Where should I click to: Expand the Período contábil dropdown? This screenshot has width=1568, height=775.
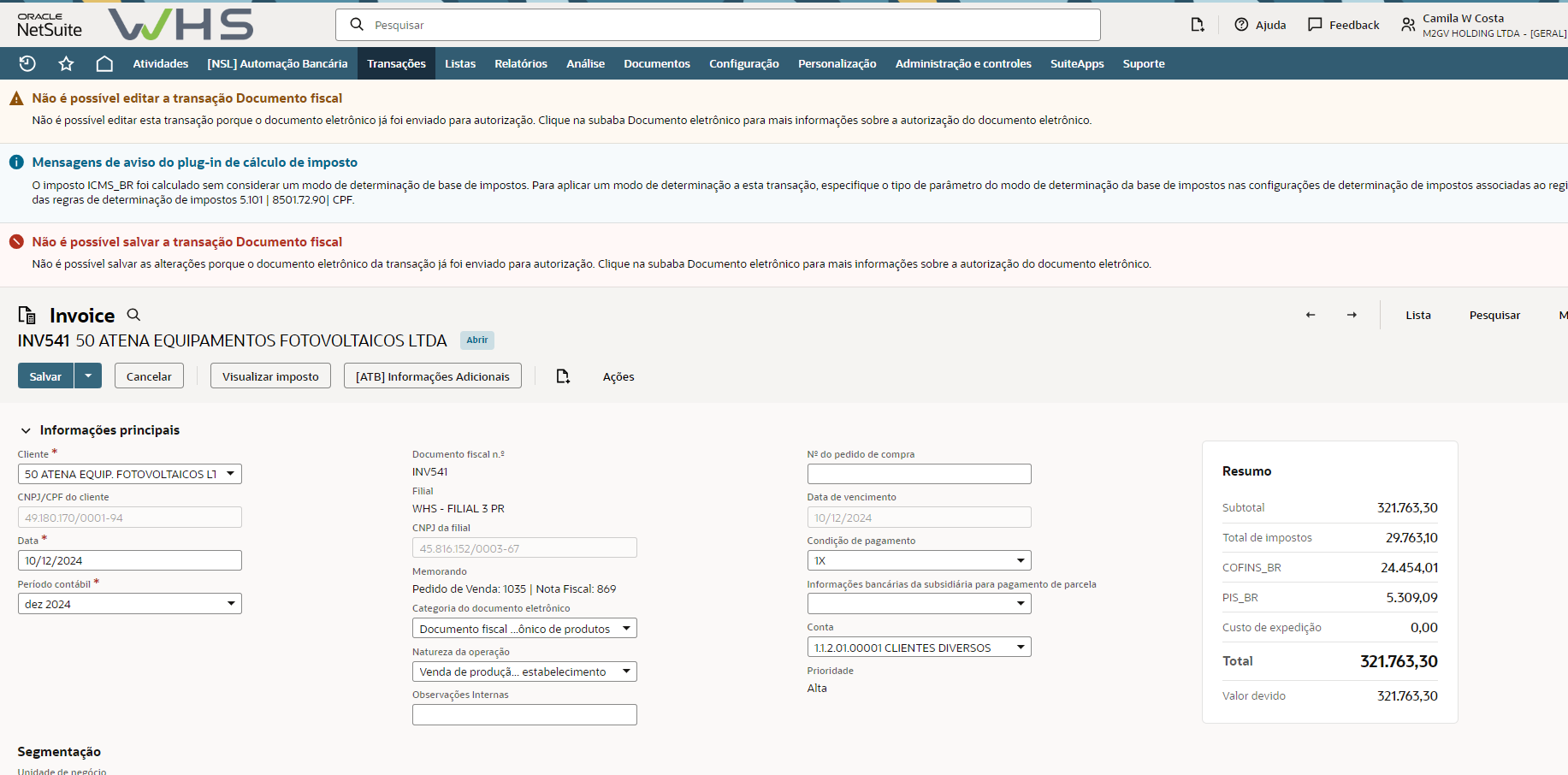point(230,604)
